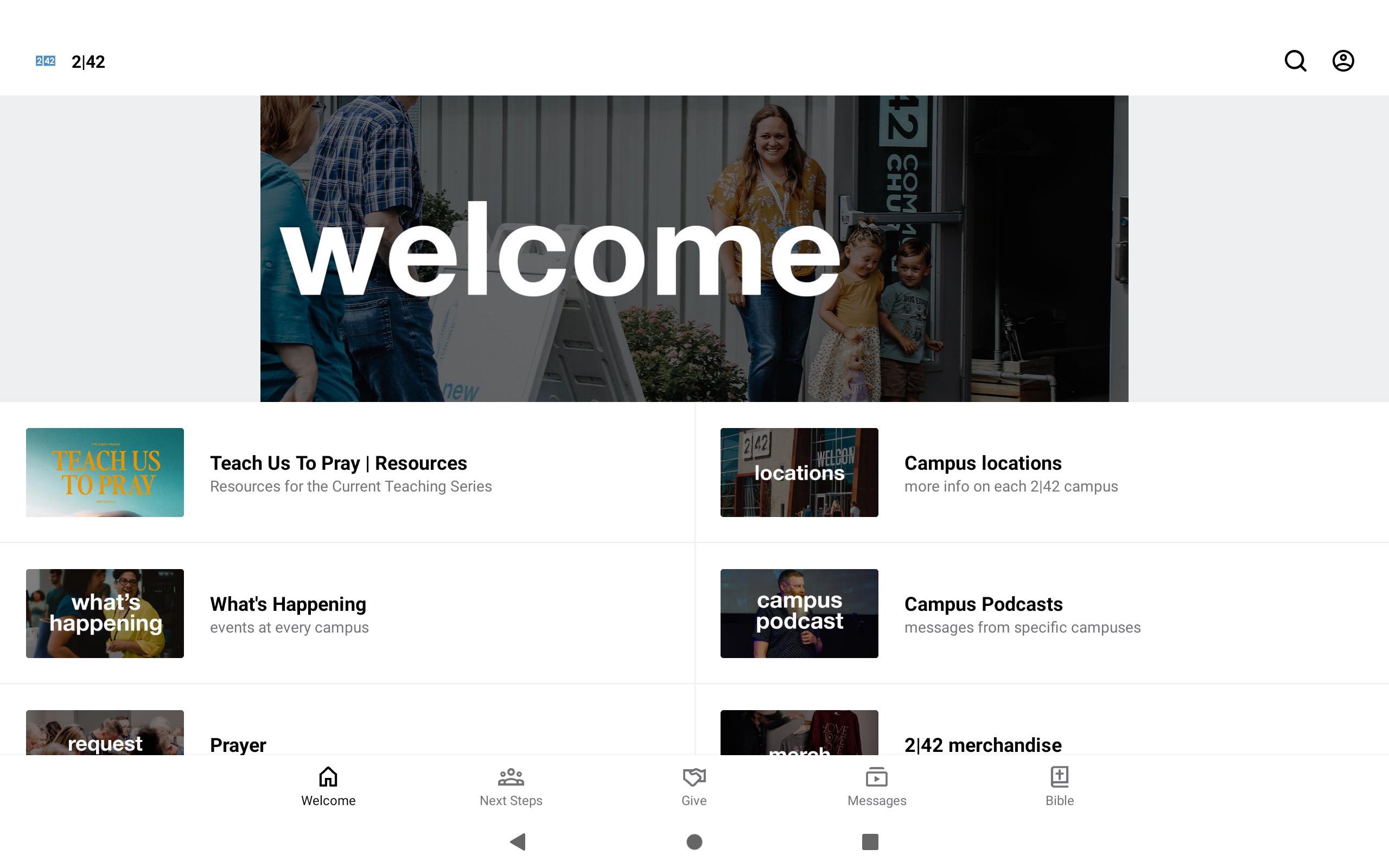The width and height of the screenshot is (1389, 868).
Task: Tap Android recent apps square button
Action: click(x=870, y=841)
